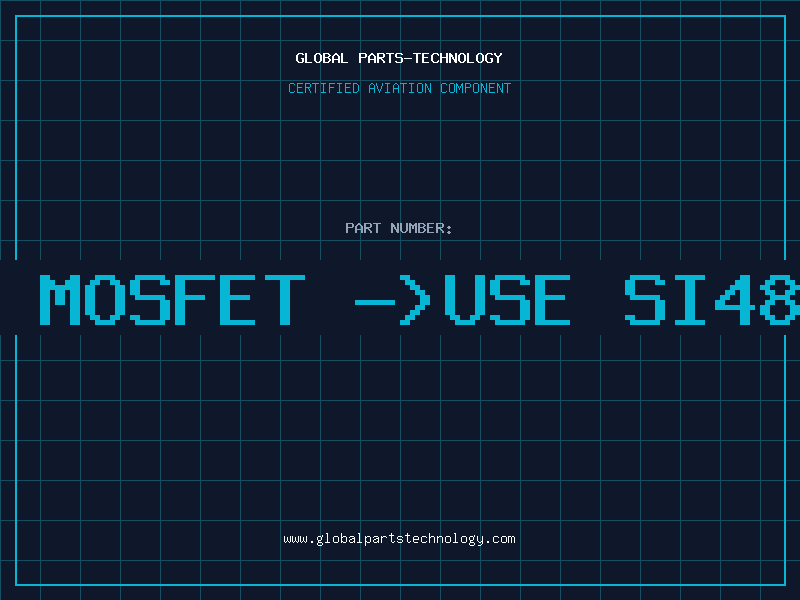The image size is (800, 600).
Task: Click the large MOSFET ->USE SI48 text
Action: (419, 299)
